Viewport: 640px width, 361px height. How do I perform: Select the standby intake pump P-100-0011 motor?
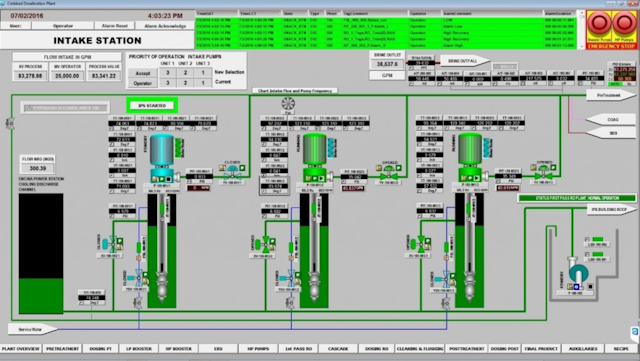point(162,151)
